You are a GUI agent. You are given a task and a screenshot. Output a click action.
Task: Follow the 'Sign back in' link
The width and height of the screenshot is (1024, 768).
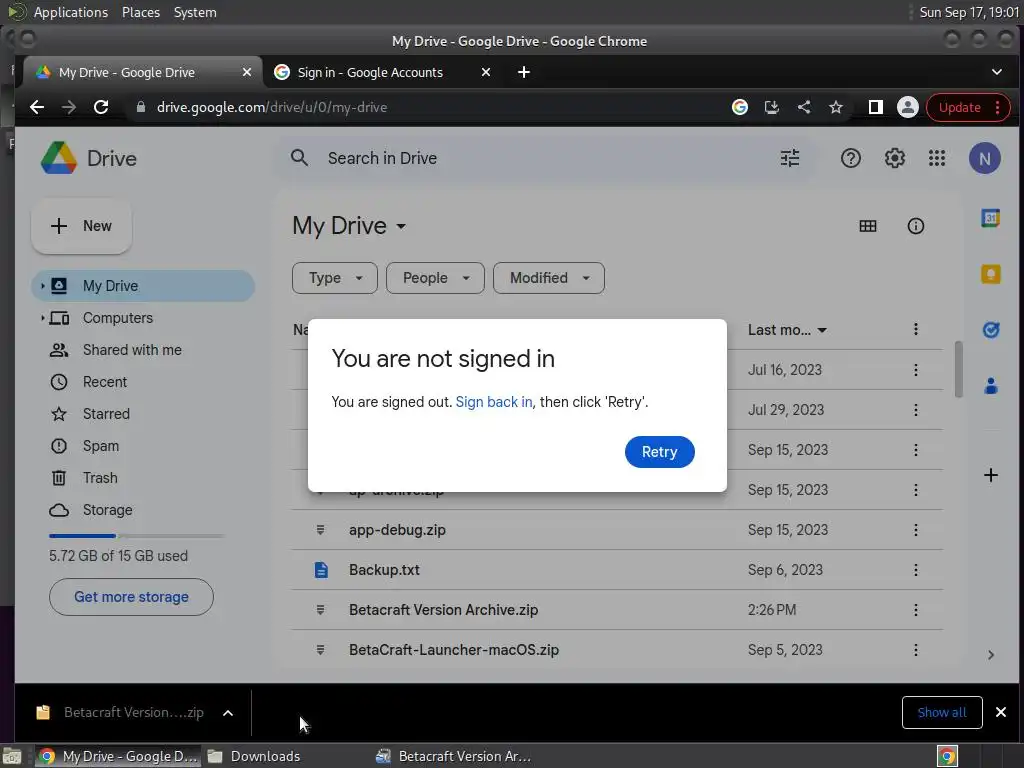pyautogui.click(x=494, y=402)
